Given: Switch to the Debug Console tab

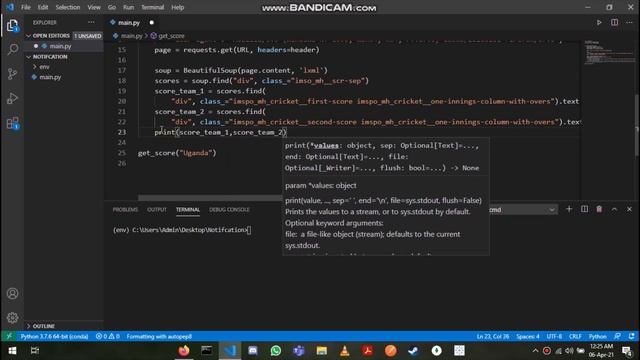Looking at the screenshot, I should (x=229, y=209).
